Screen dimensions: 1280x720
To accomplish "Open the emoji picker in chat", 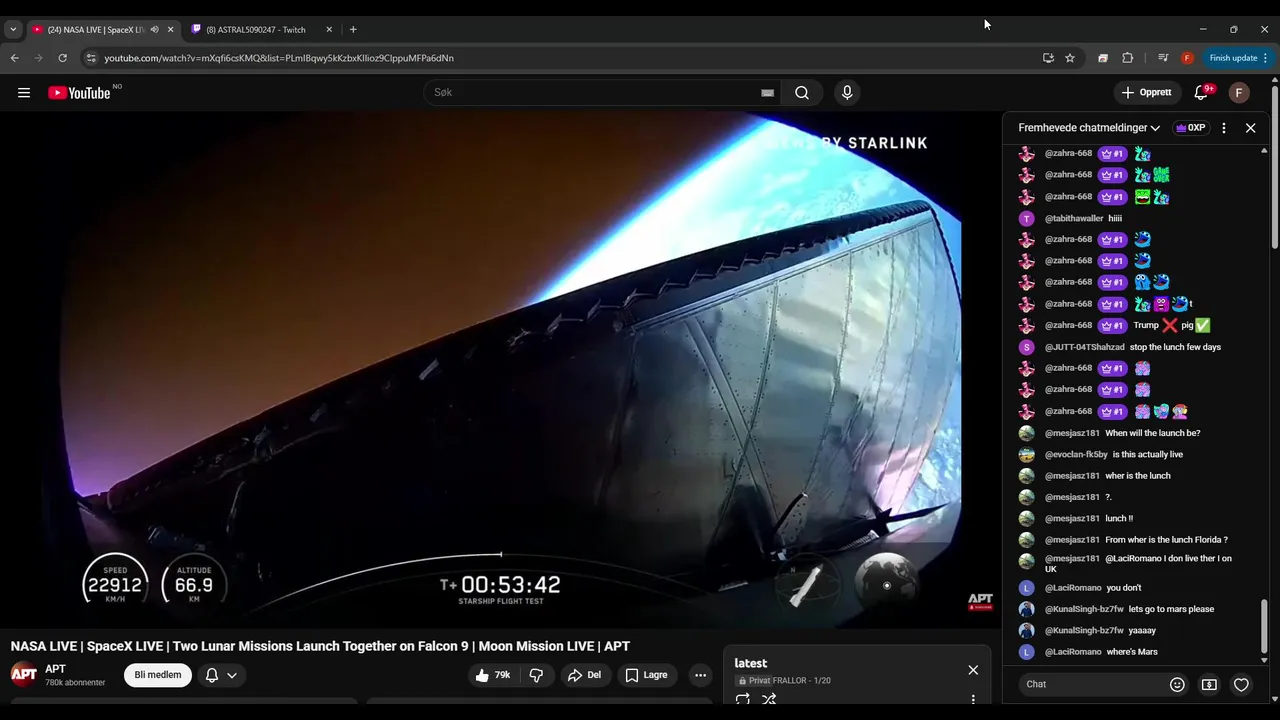I will click(x=1177, y=685).
